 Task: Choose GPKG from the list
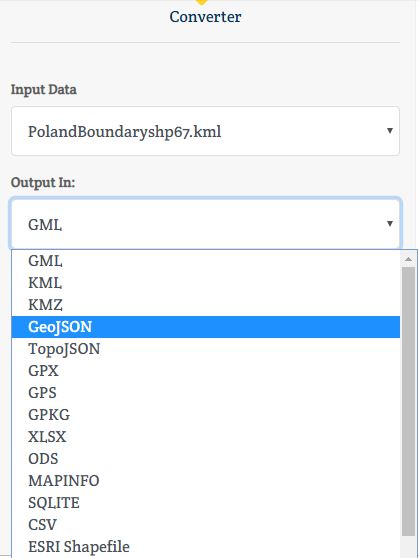point(206,415)
